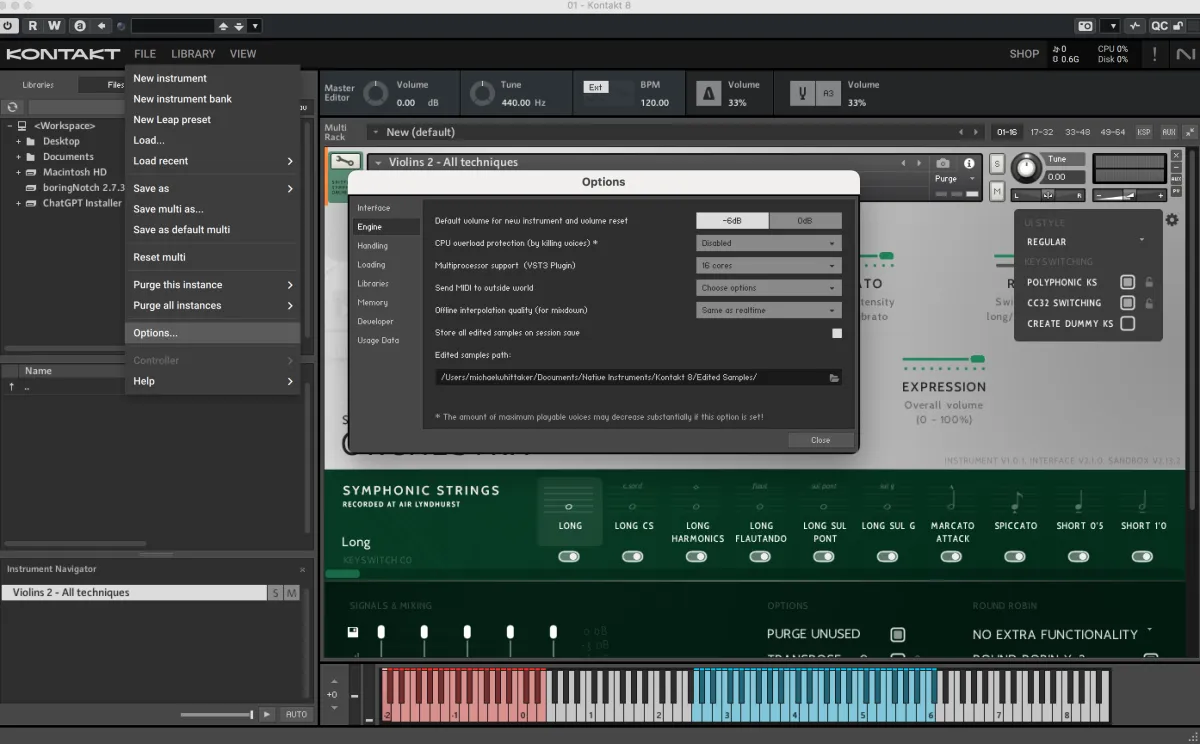Expand the Documents folder in the tree

[18, 157]
